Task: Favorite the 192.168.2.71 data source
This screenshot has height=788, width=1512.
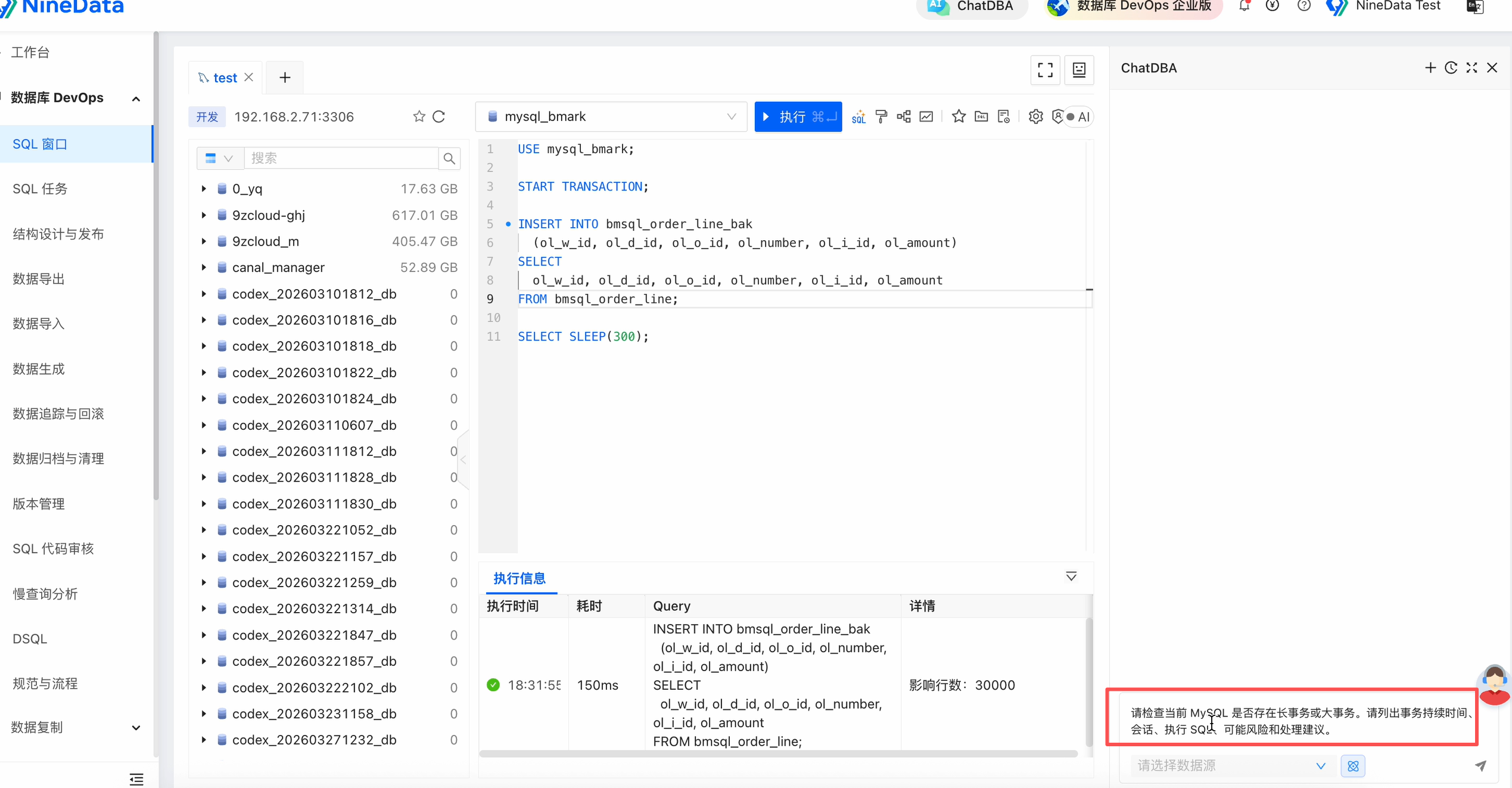Action: (419, 116)
